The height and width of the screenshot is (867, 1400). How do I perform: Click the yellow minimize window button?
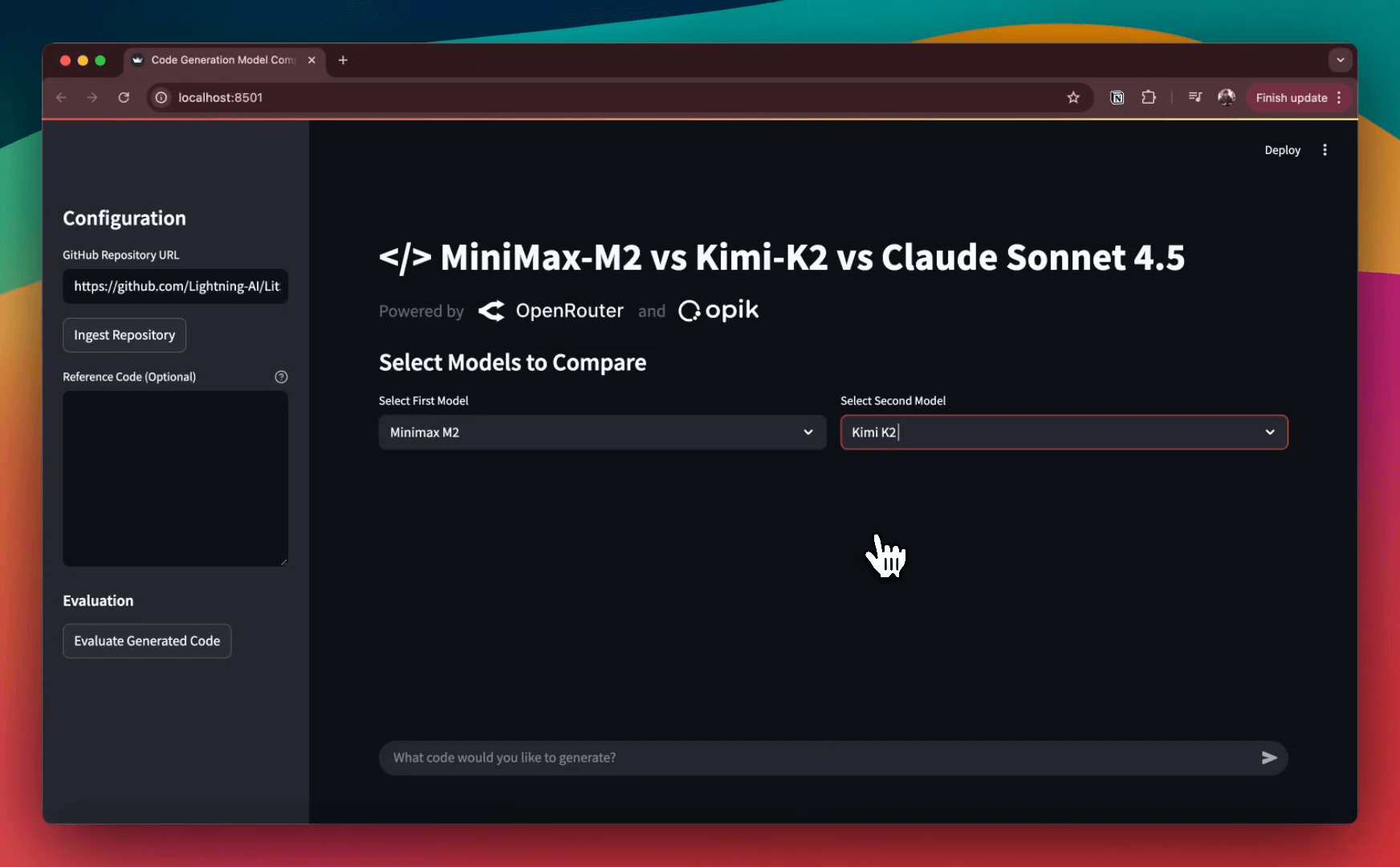[x=83, y=60]
